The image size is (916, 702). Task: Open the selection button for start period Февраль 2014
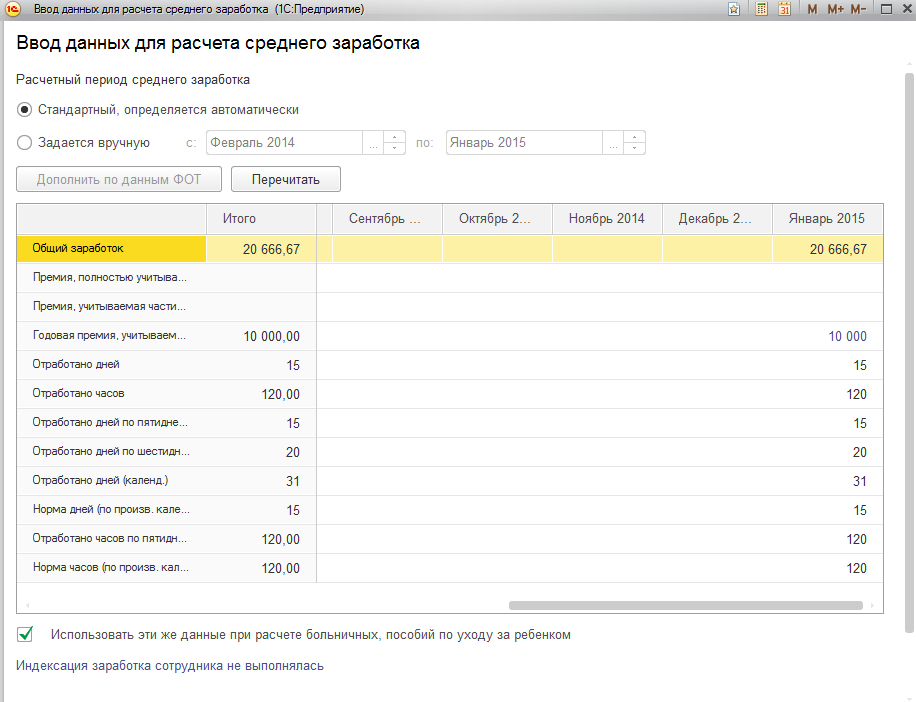tap(373, 143)
